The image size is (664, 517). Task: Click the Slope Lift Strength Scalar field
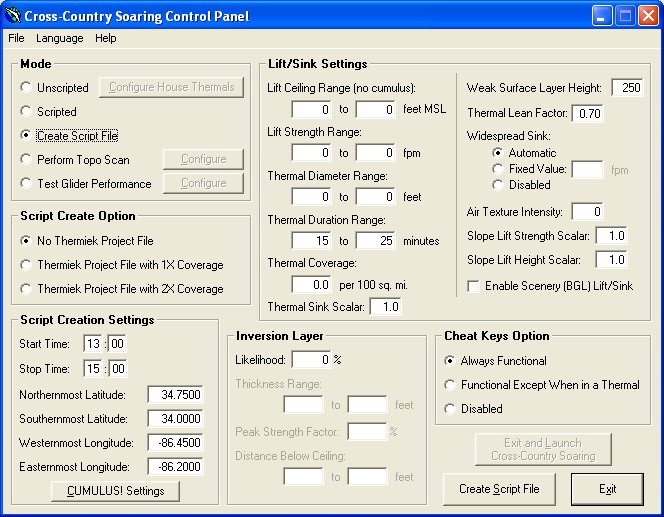[x=611, y=235]
